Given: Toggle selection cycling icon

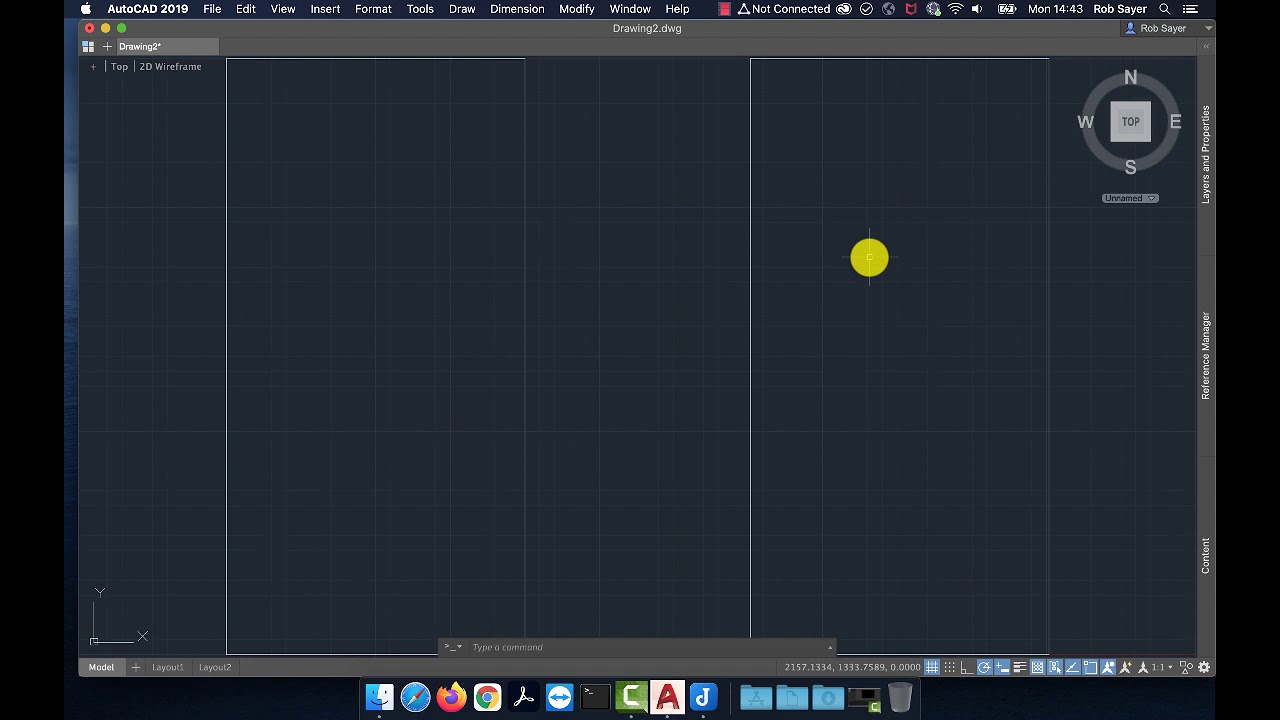Looking at the screenshot, I should tap(1055, 667).
